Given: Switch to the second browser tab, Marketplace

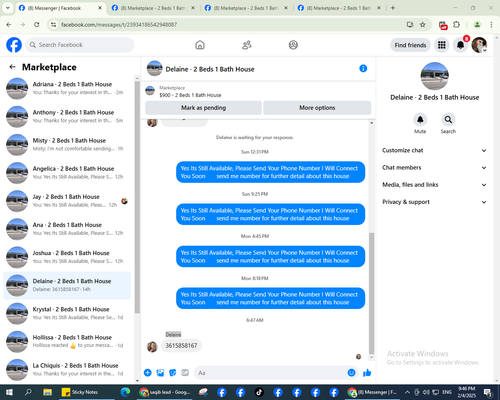Looking at the screenshot, I should coord(153,8).
